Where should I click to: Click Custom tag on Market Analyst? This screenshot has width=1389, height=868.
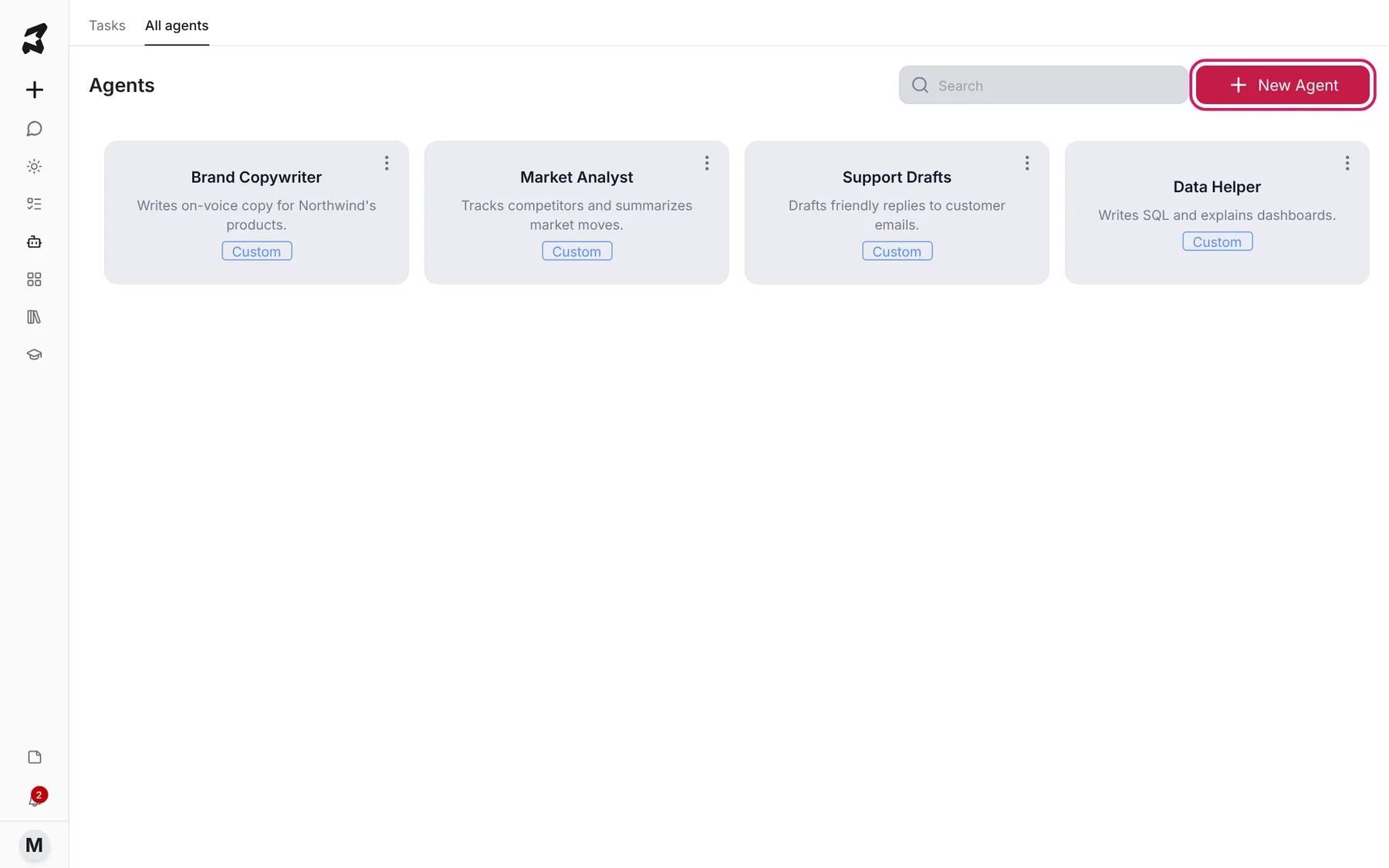click(x=576, y=252)
